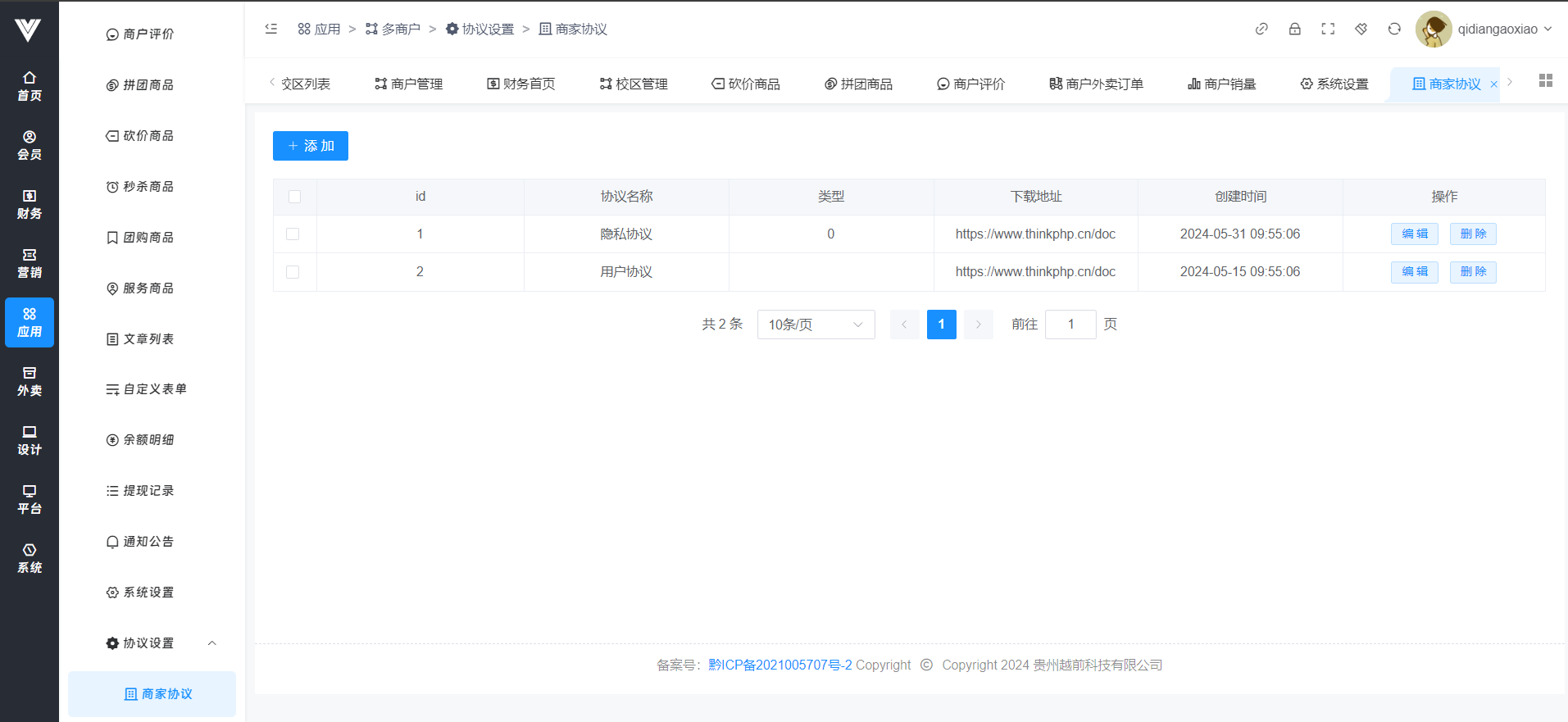Click the 前往 page number input field
The width and height of the screenshot is (1568, 722).
click(x=1070, y=325)
